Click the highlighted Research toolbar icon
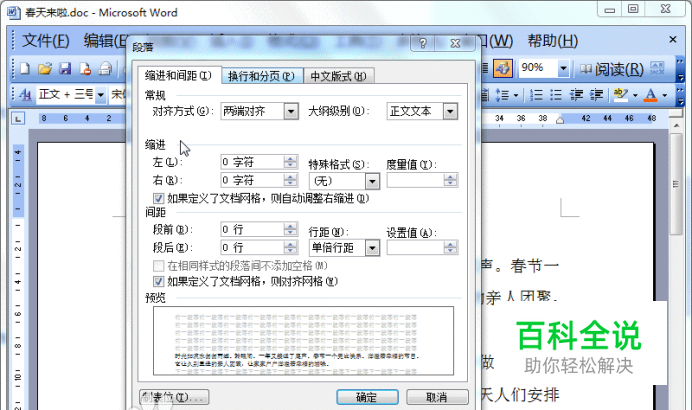 [x=503, y=68]
